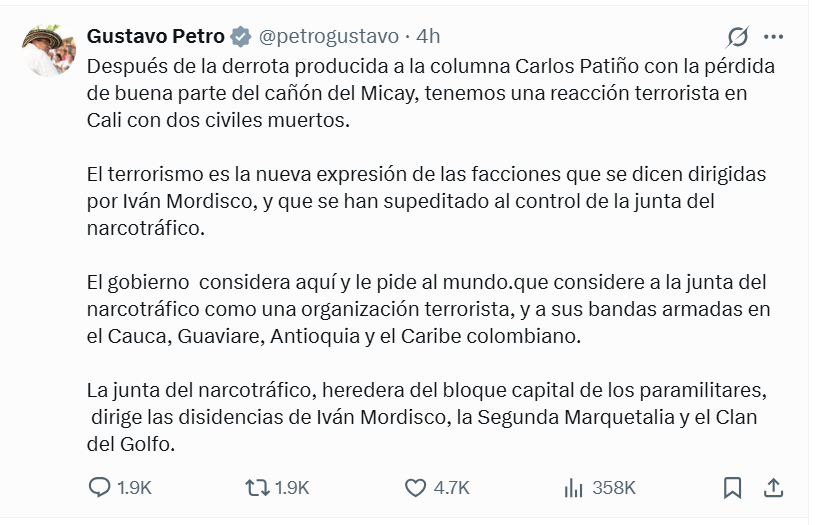
Task: Like the post with the heart icon
Action: point(416,487)
